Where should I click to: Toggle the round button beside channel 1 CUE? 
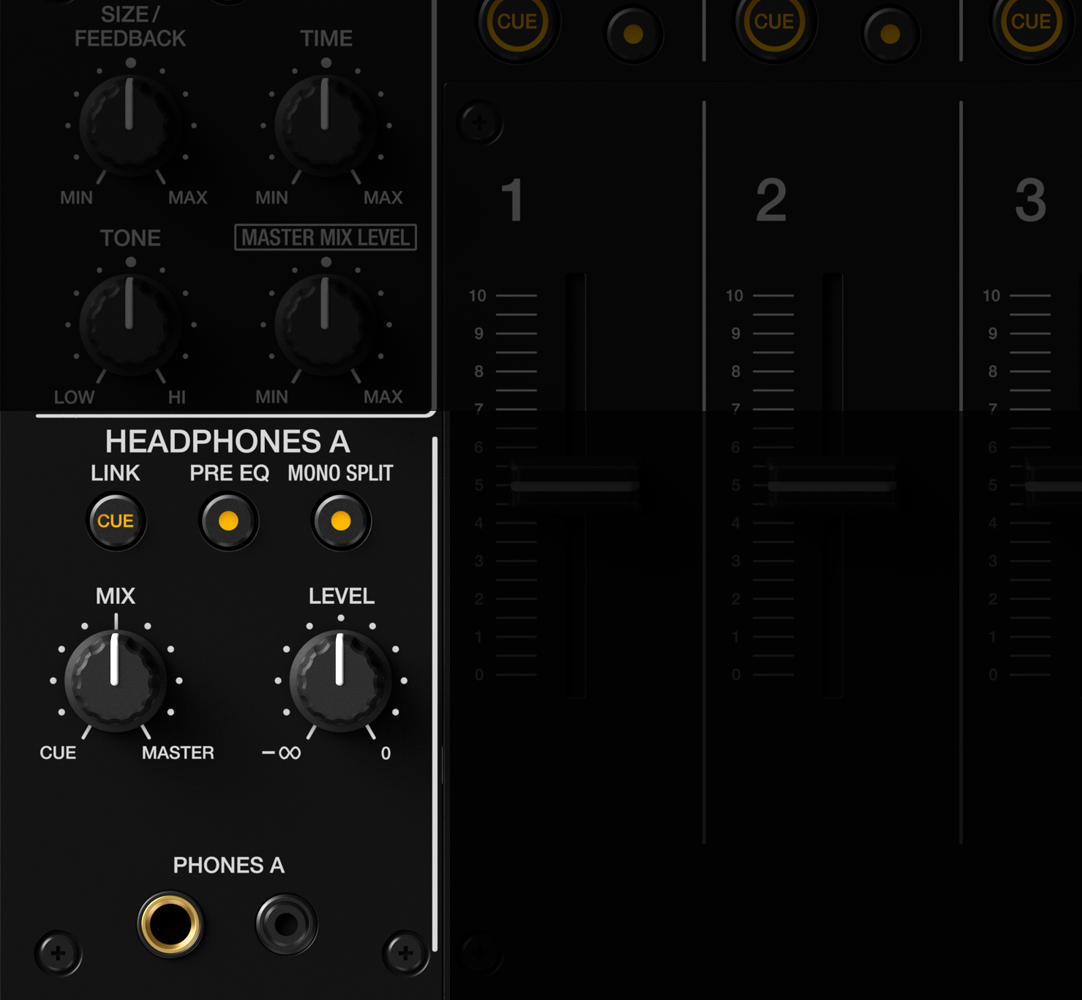tap(633, 34)
